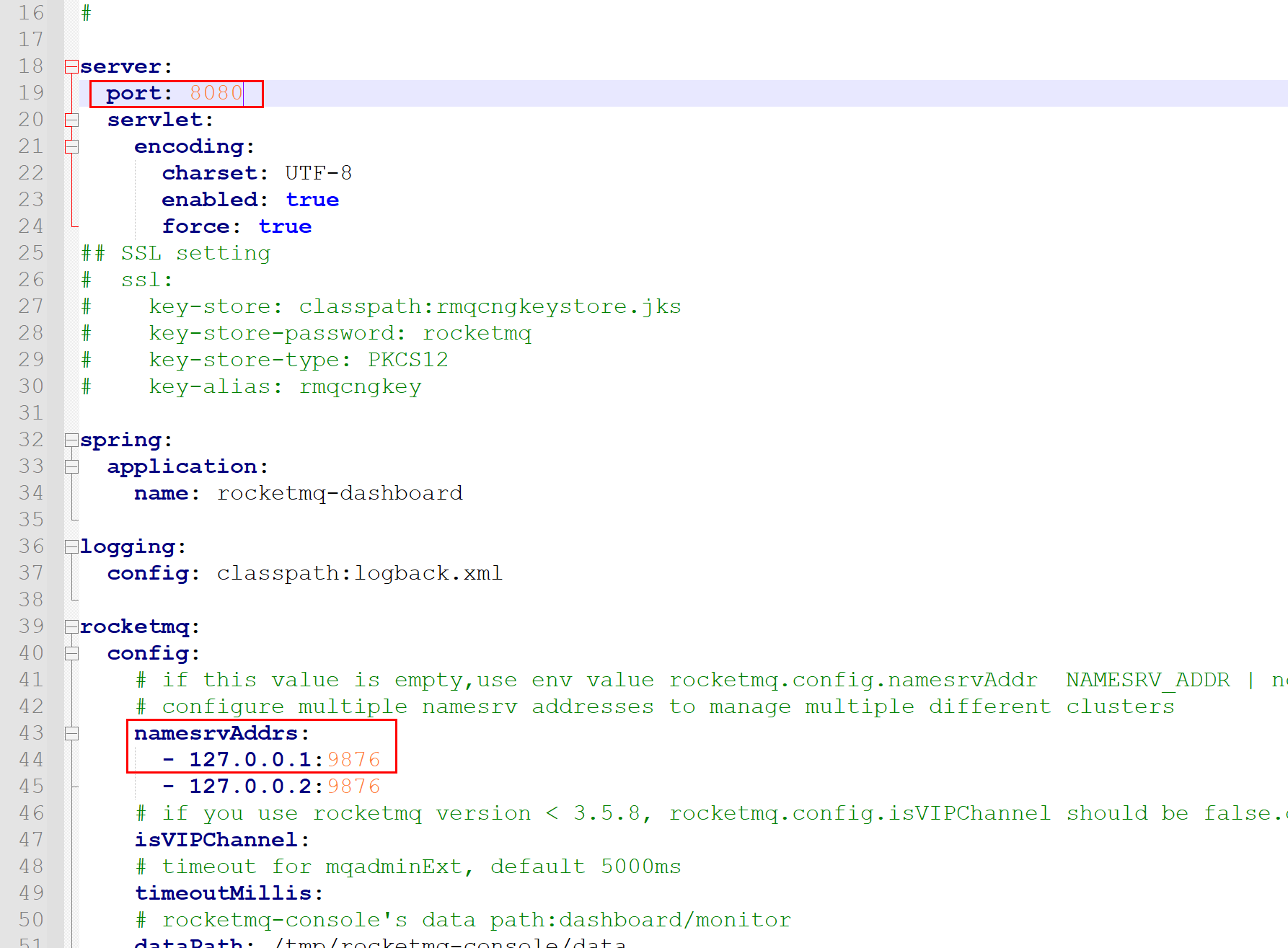Click the 'application:' key on line 33
The image size is (1288, 948).
188,466
